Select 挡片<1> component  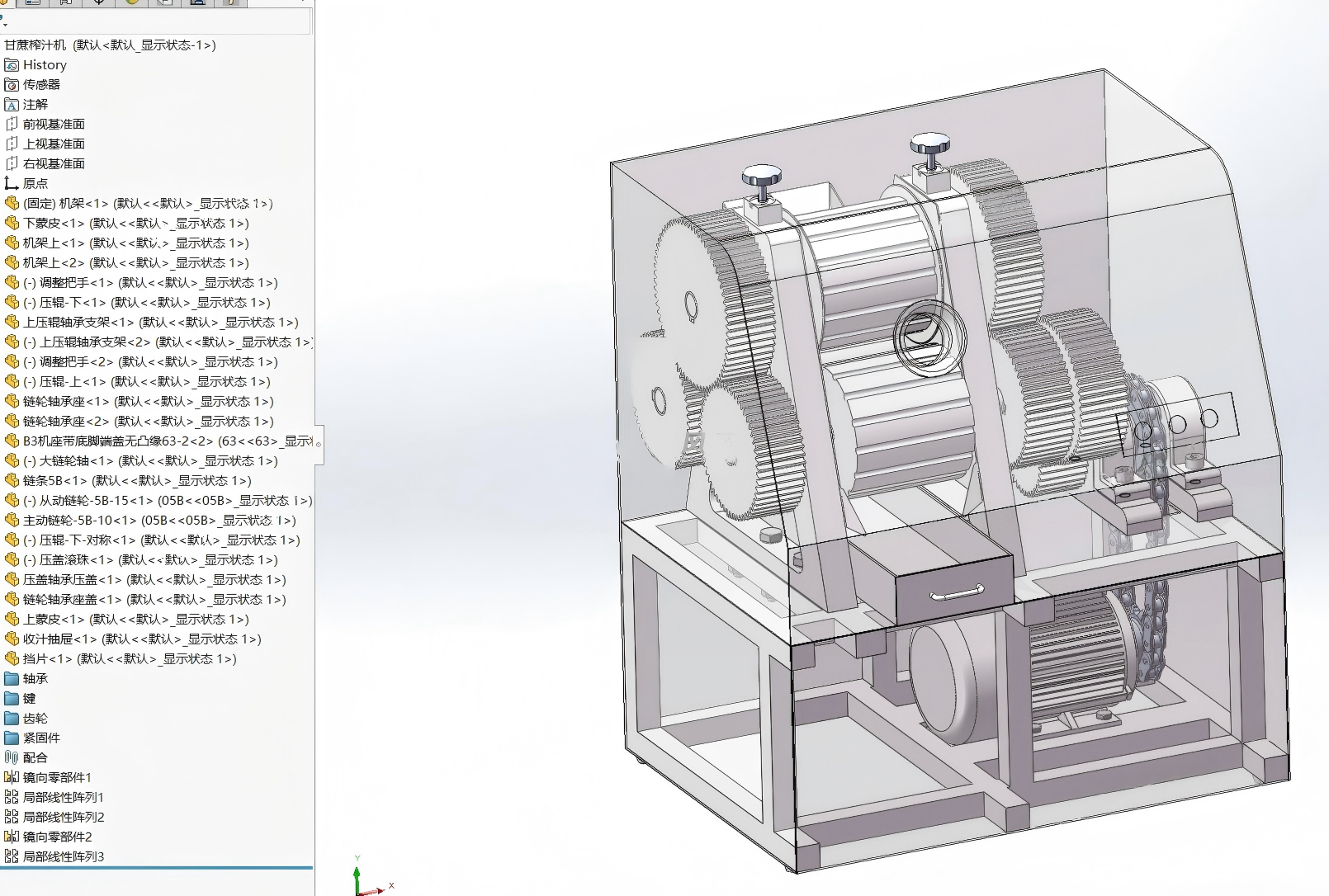click(x=130, y=658)
